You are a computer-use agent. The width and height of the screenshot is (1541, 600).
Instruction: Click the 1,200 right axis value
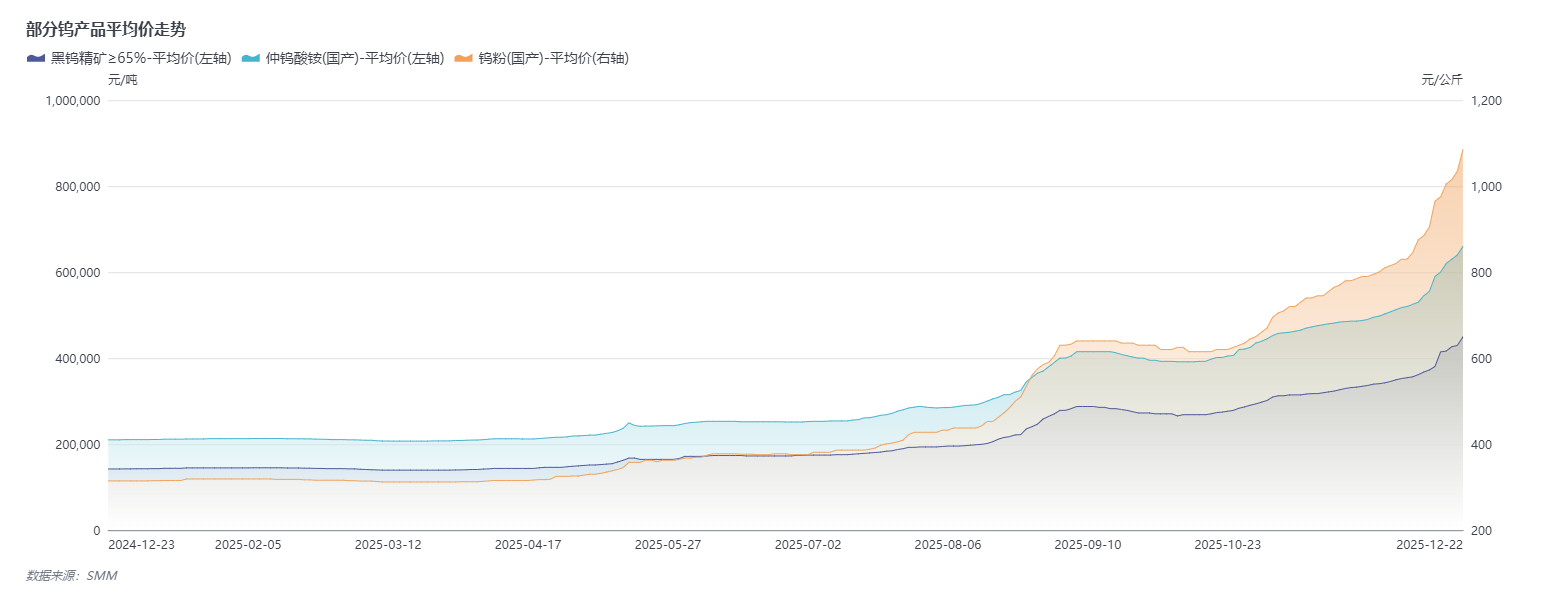[x=1487, y=101]
